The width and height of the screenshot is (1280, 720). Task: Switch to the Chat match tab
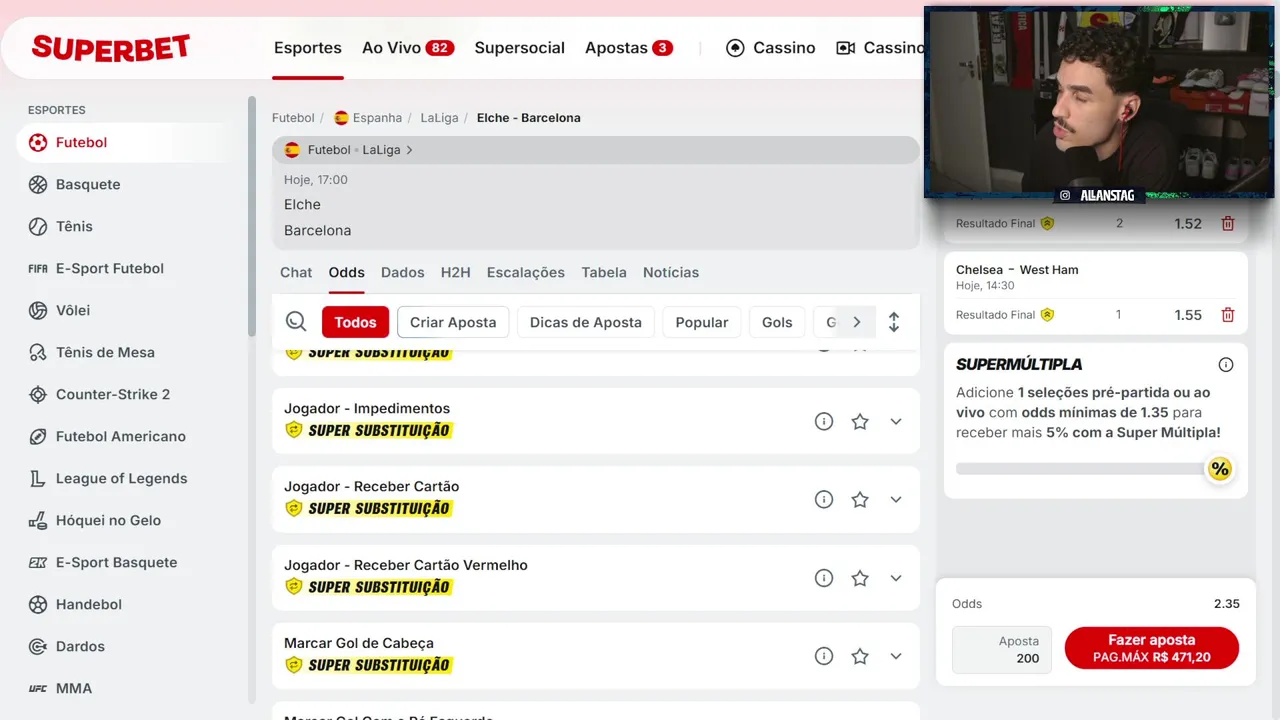296,273
